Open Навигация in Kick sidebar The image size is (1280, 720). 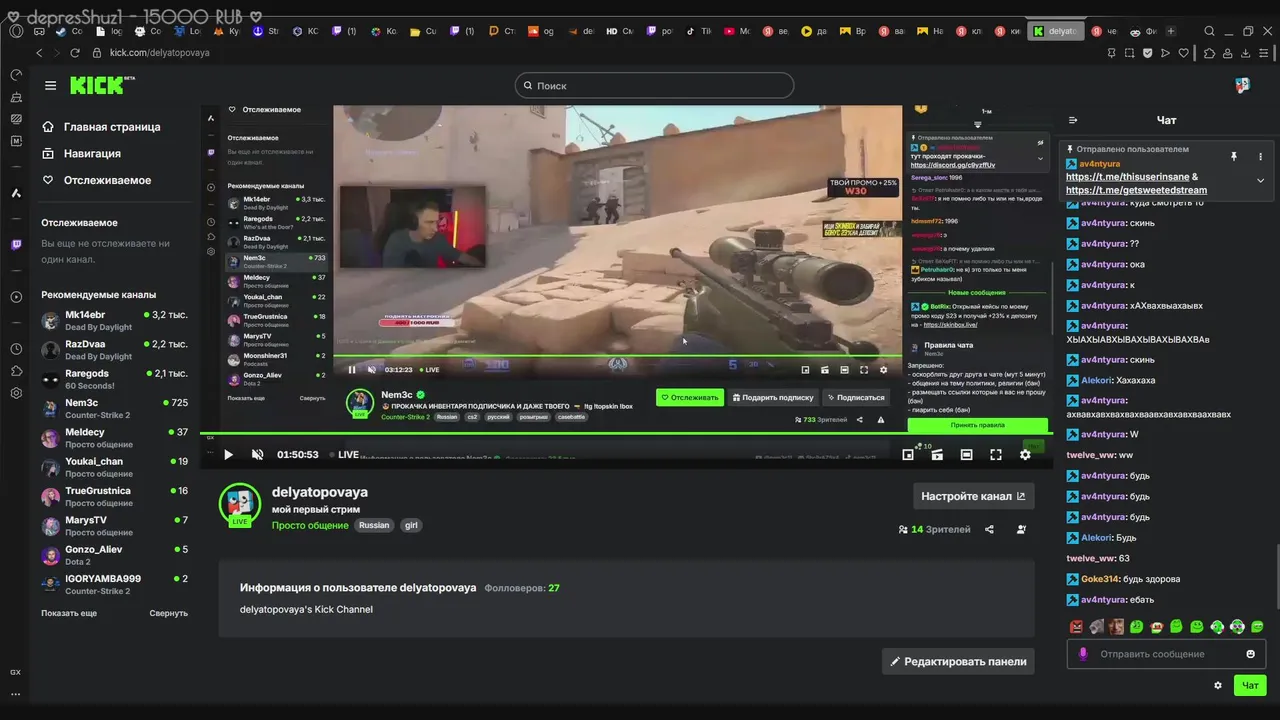tap(82, 153)
